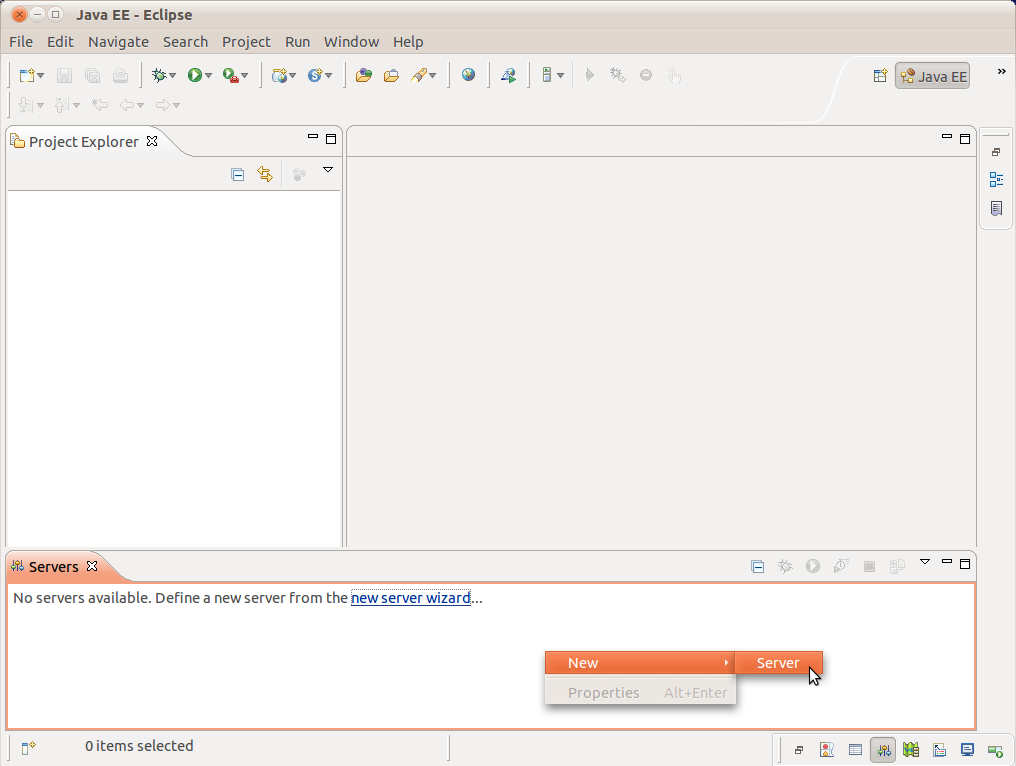Click the new server wizard link
The width and height of the screenshot is (1016, 766).
tap(410, 598)
